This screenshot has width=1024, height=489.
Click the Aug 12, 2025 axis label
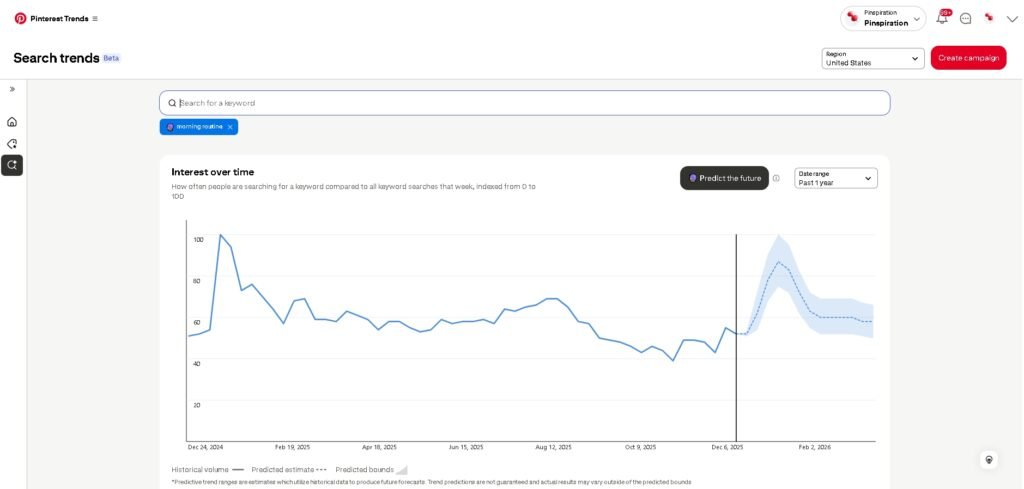[x=553, y=448]
